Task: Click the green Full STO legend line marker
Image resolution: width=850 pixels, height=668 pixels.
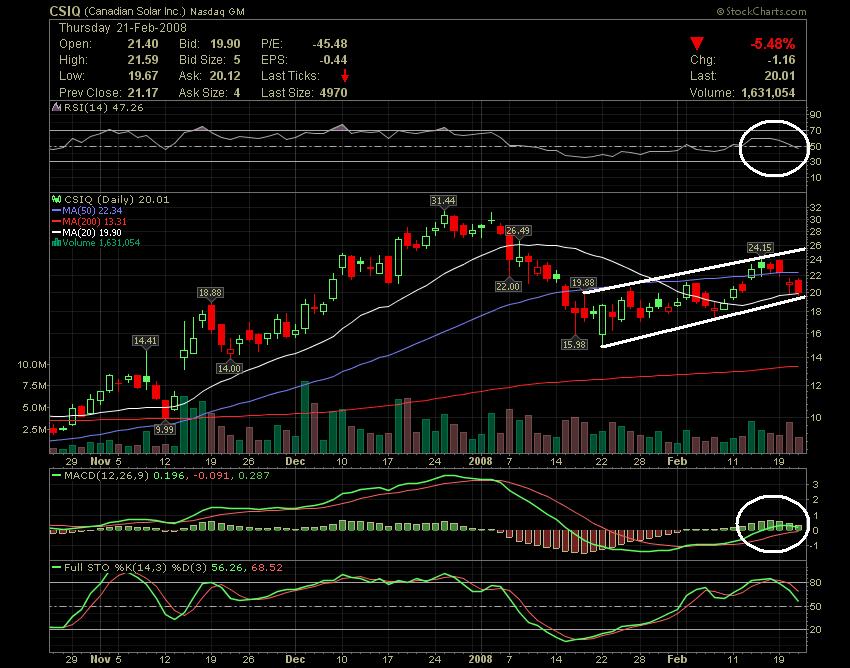Action: point(56,568)
